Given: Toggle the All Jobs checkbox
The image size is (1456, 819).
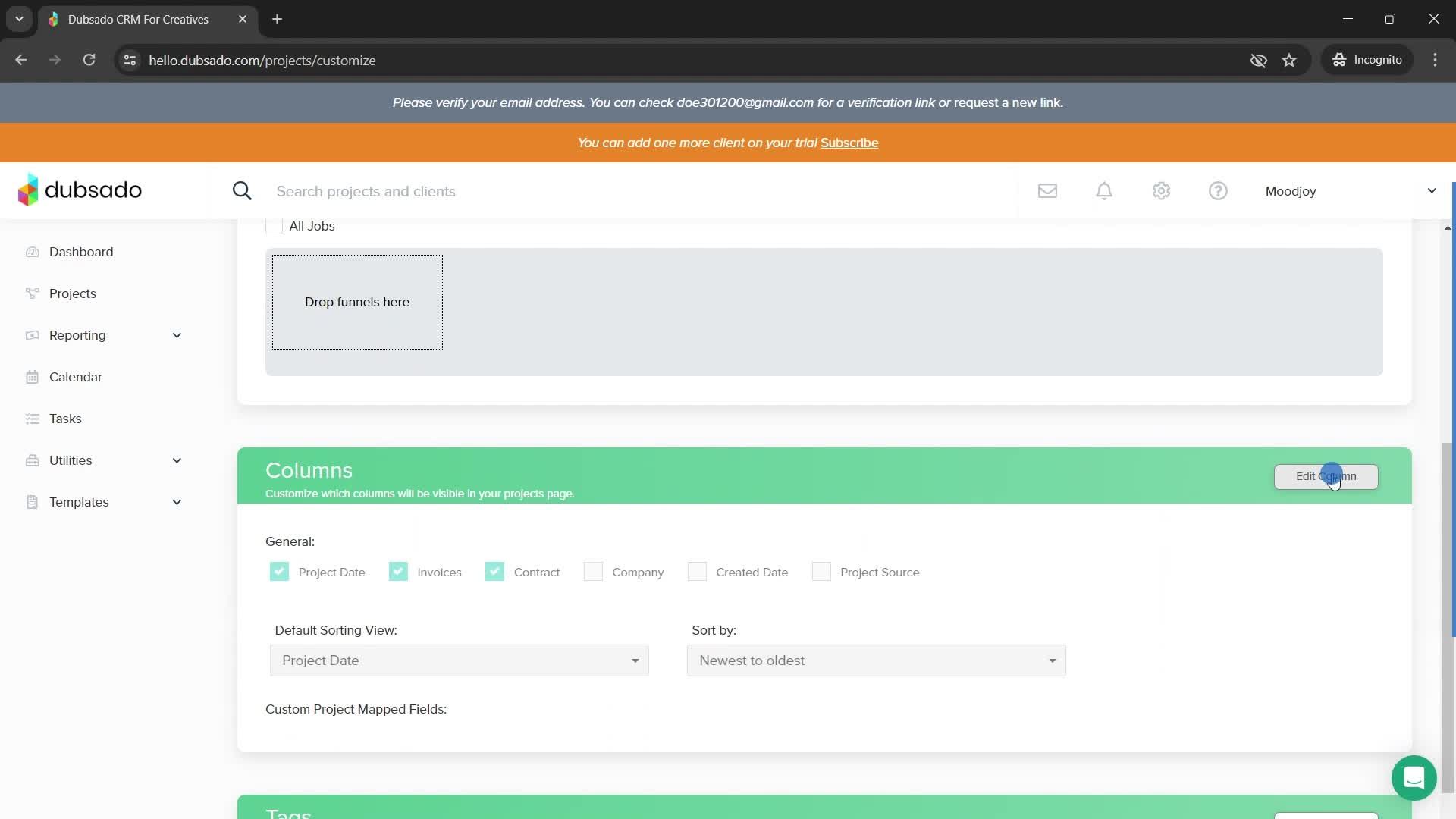Looking at the screenshot, I should pyautogui.click(x=274, y=226).
